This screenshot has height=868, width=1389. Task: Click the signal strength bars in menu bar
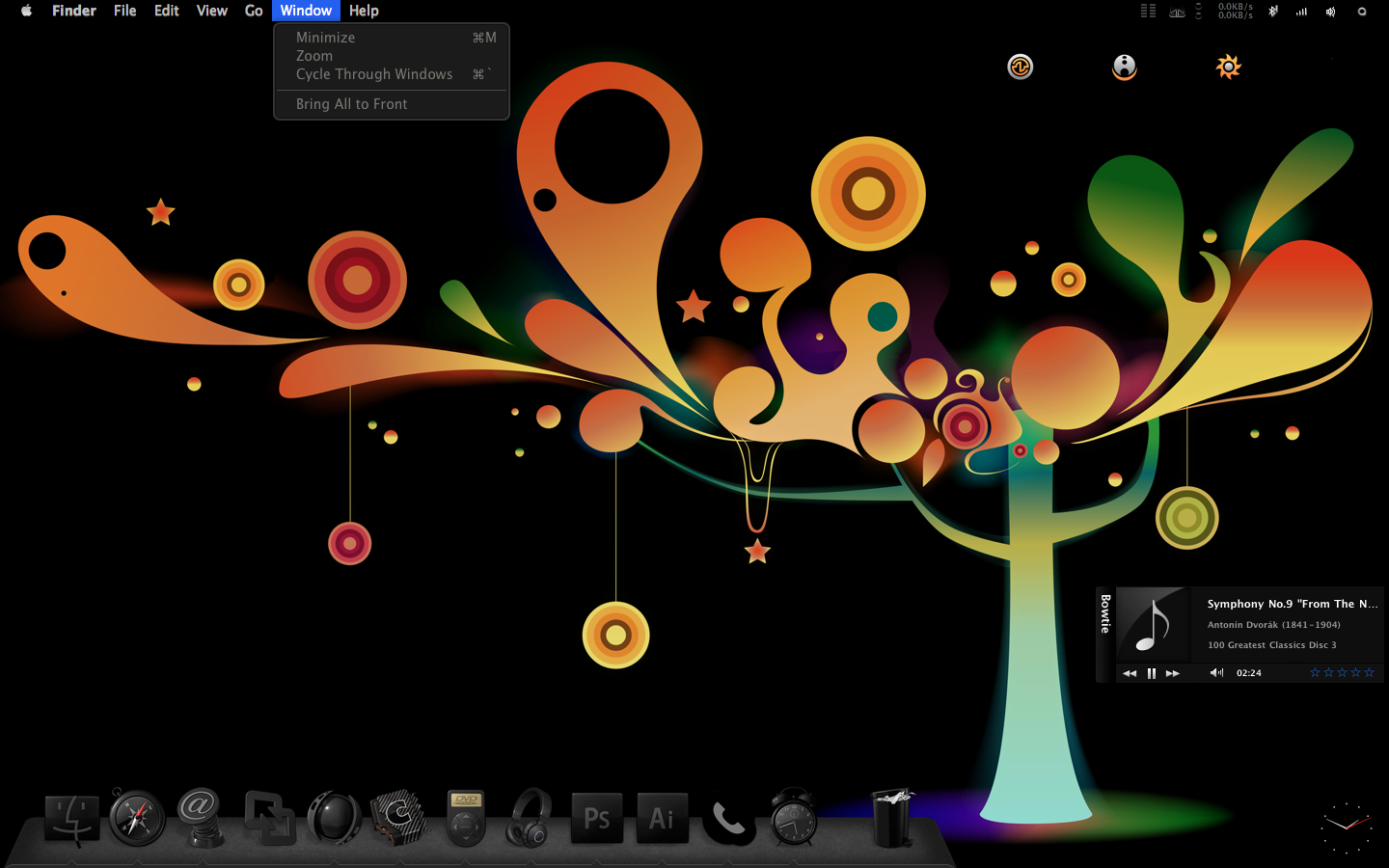click(x=1302, y=12)
